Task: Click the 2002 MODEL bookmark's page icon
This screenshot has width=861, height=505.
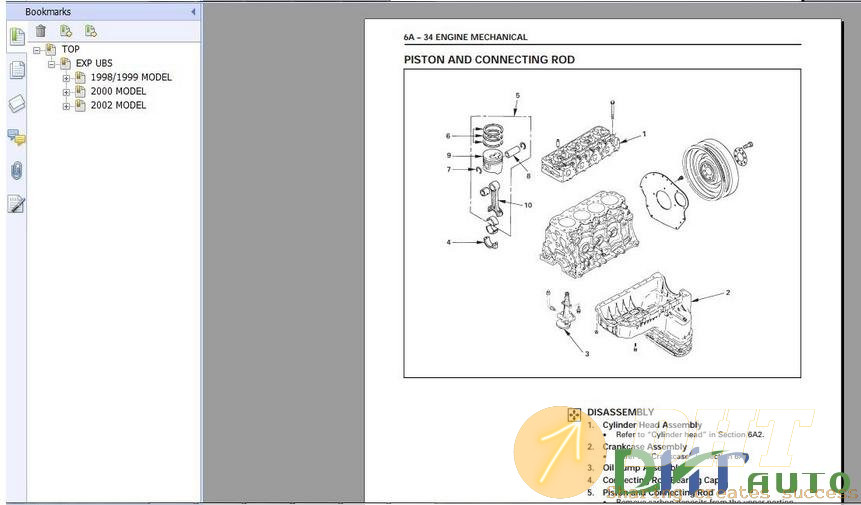Action: [x=80, y=105]
